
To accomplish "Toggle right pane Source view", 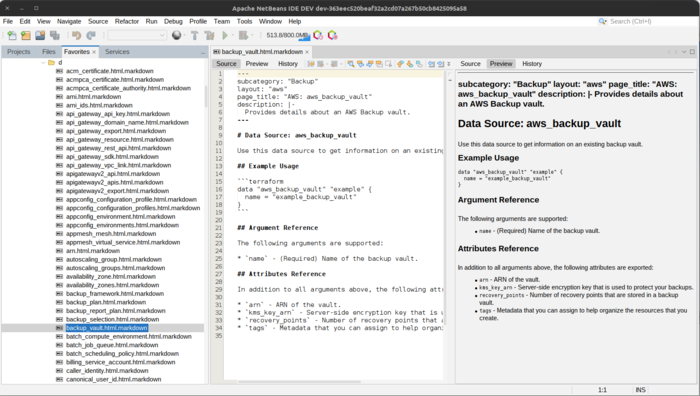I will coord(470,64).
